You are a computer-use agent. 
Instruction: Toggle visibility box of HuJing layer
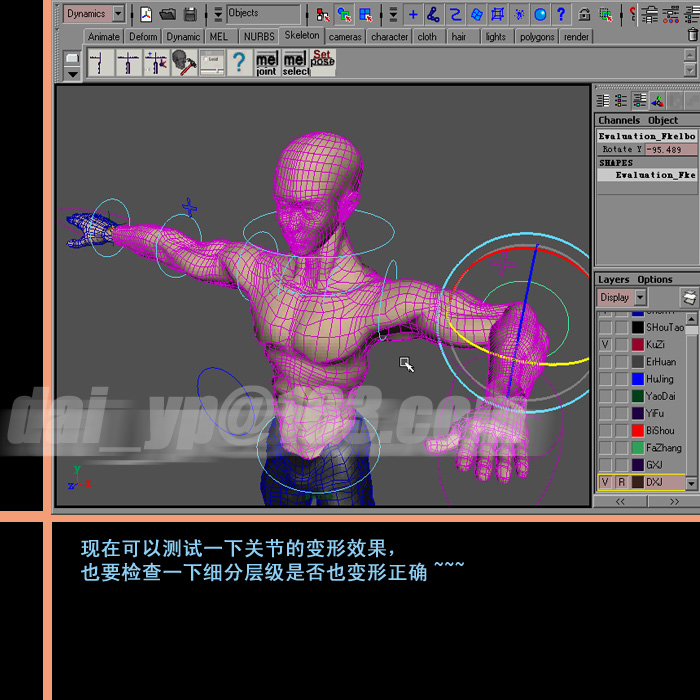coord(605,379)
